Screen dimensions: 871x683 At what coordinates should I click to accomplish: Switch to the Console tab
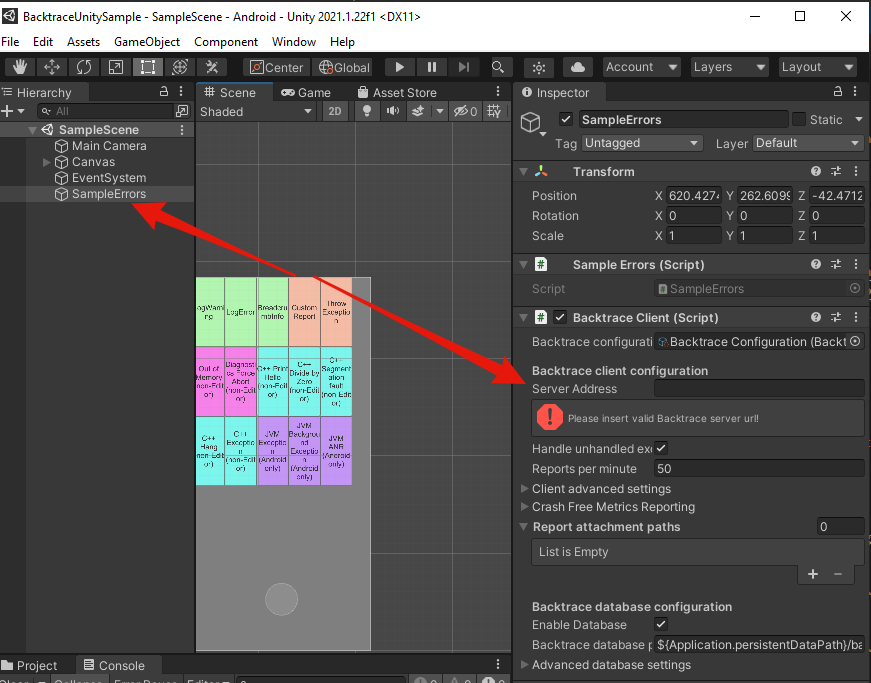tap(114, 665)
